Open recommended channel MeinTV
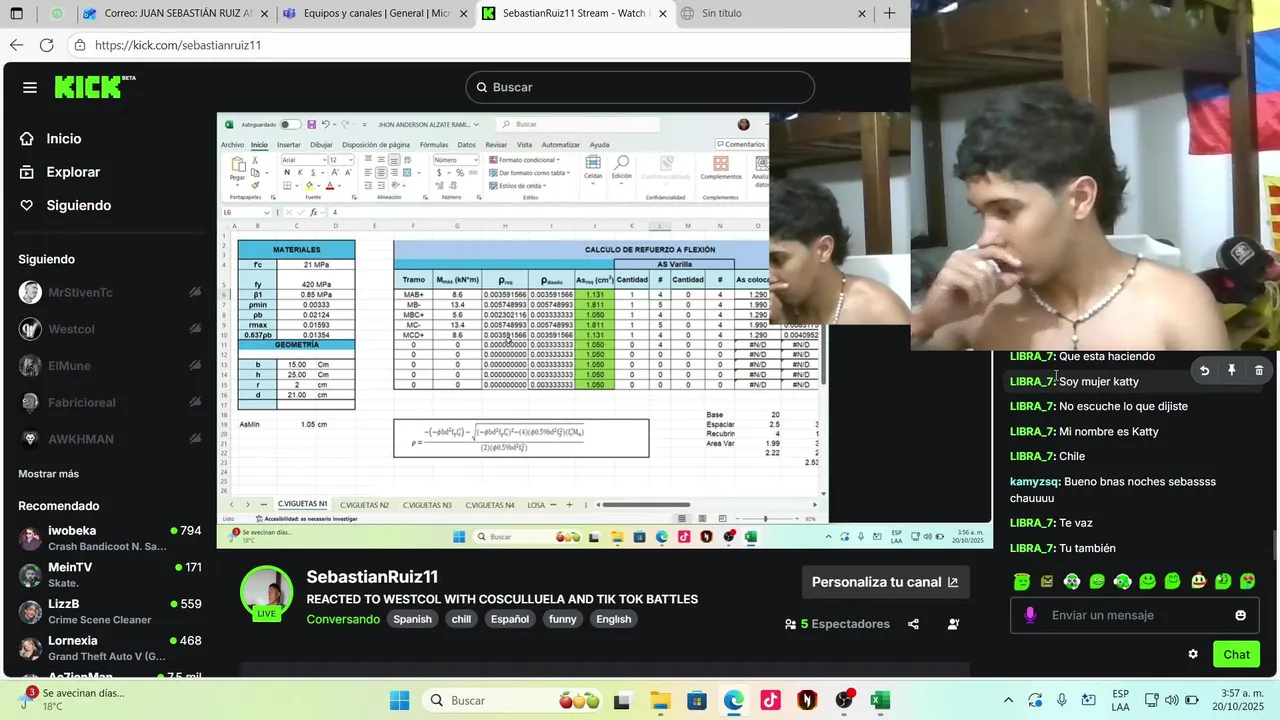The image size is (1280, 720). [110, 575]
